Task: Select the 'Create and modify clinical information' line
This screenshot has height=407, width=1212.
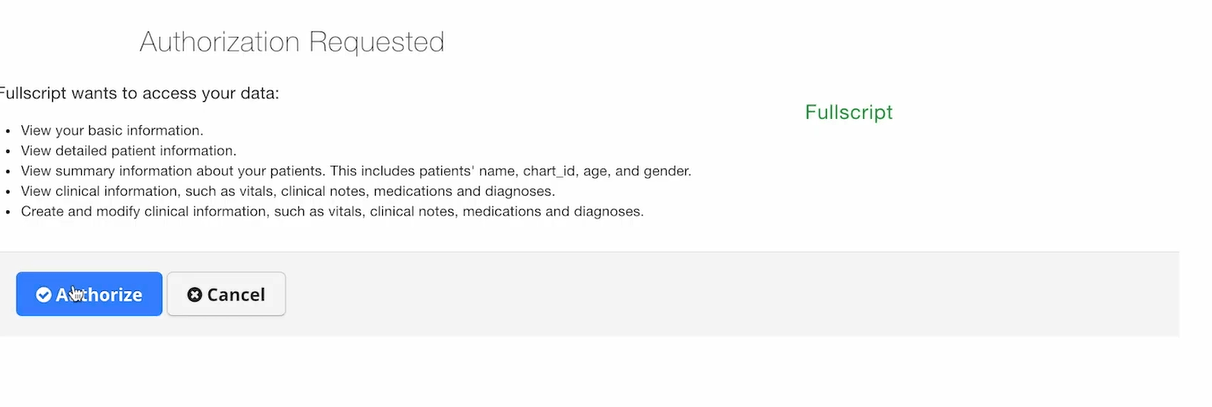Action: (x=333, y=211)
